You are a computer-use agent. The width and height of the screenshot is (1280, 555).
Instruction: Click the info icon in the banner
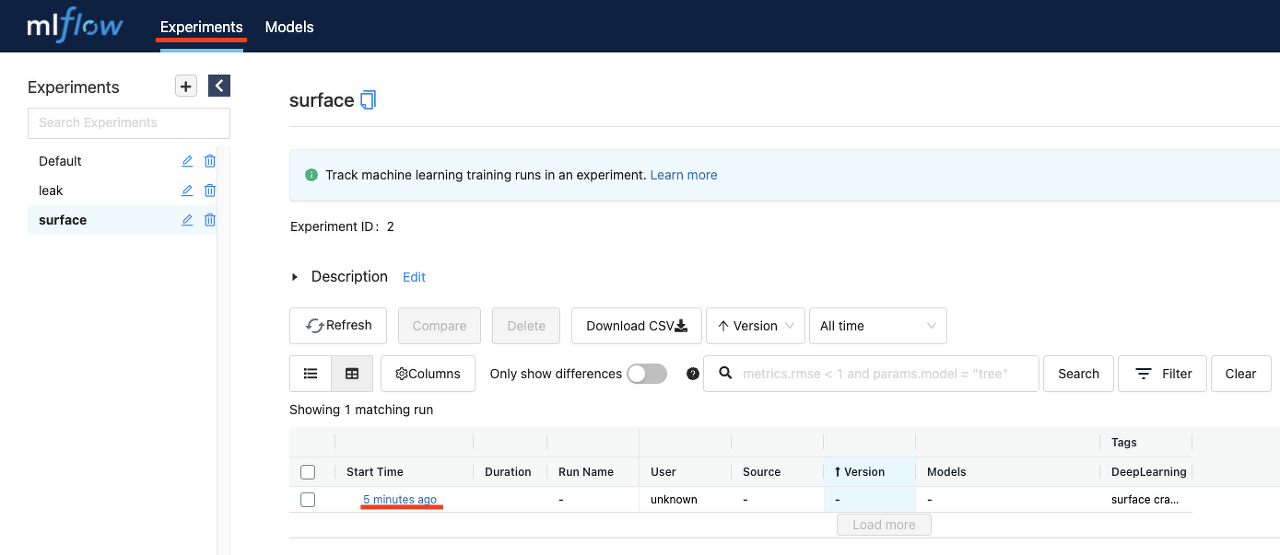(310, 175)
